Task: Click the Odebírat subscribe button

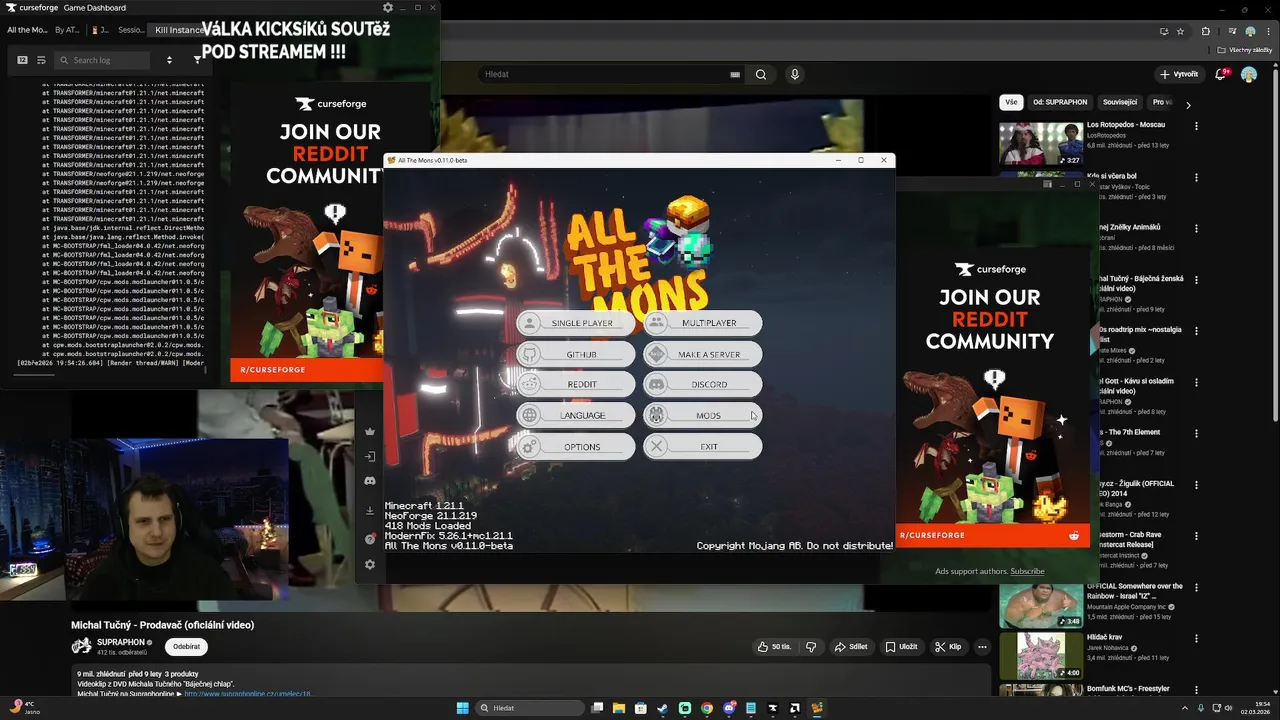Action: [x=186, y=647]
